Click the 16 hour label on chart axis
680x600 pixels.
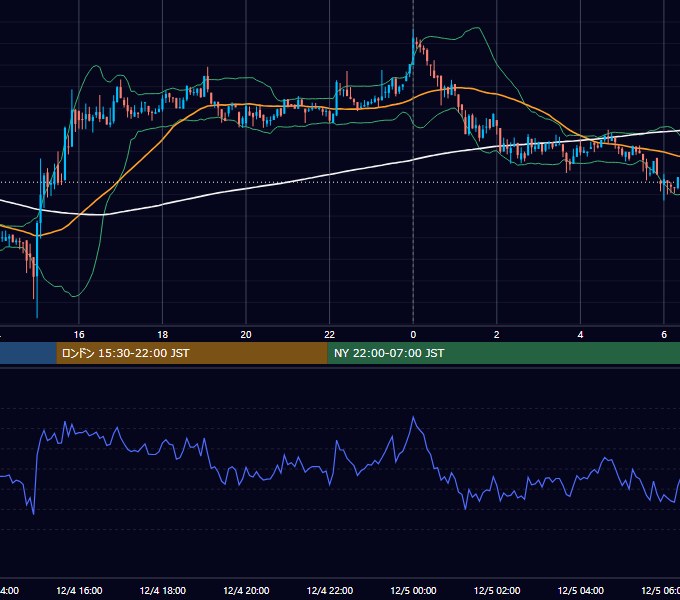coord(79,334)
